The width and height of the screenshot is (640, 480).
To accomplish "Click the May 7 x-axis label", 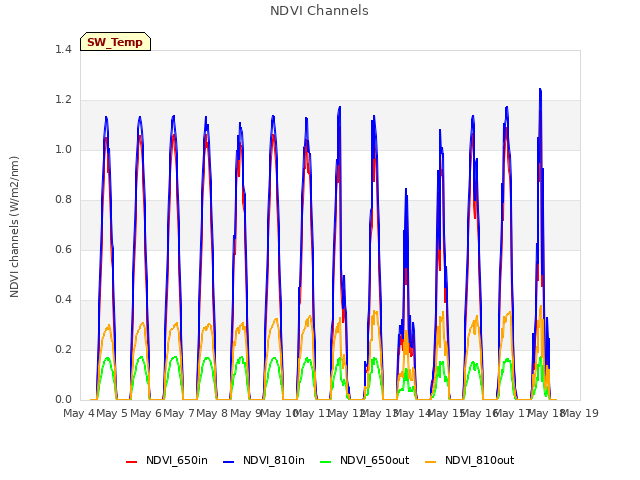I will click(179, 413).
